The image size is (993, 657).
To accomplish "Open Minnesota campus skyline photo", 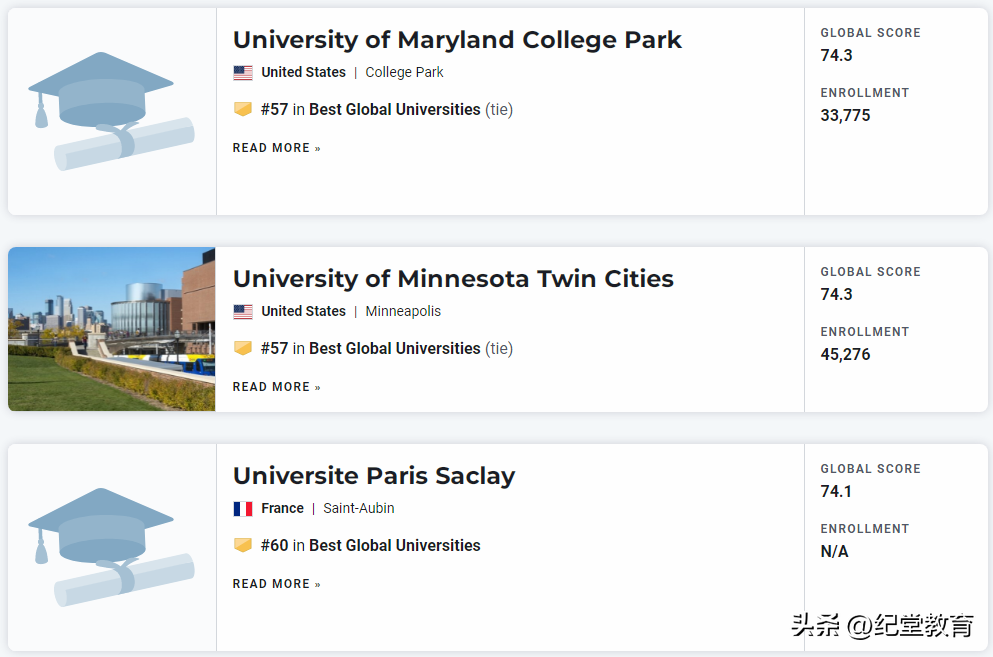I will click(x=111, y=329).
